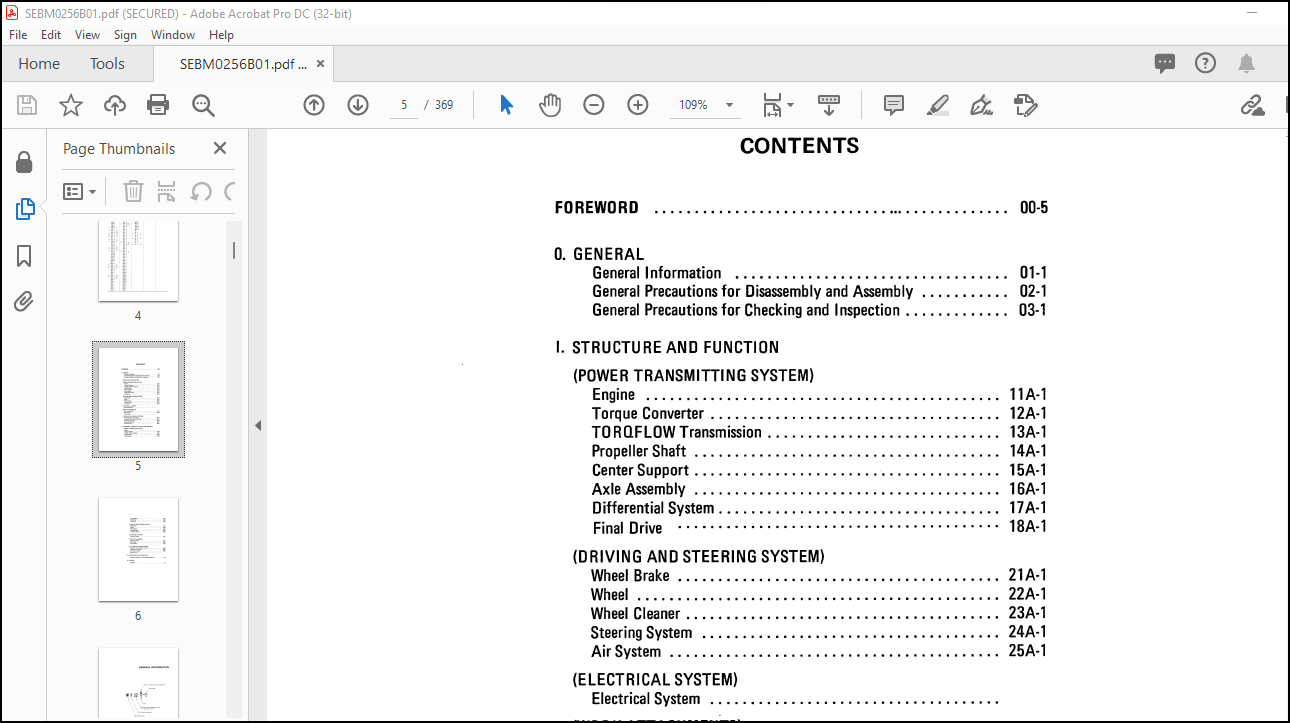This screenshot has width=1290, height=723.
Task: Open the Find text magnifier tool
Action: [x=203, y=105]
